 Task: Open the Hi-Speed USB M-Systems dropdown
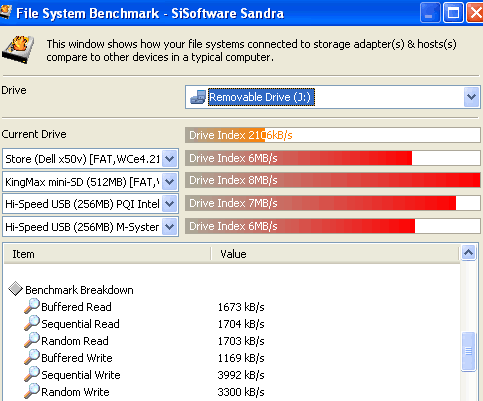pyautogui.click(x=170, y=227)
